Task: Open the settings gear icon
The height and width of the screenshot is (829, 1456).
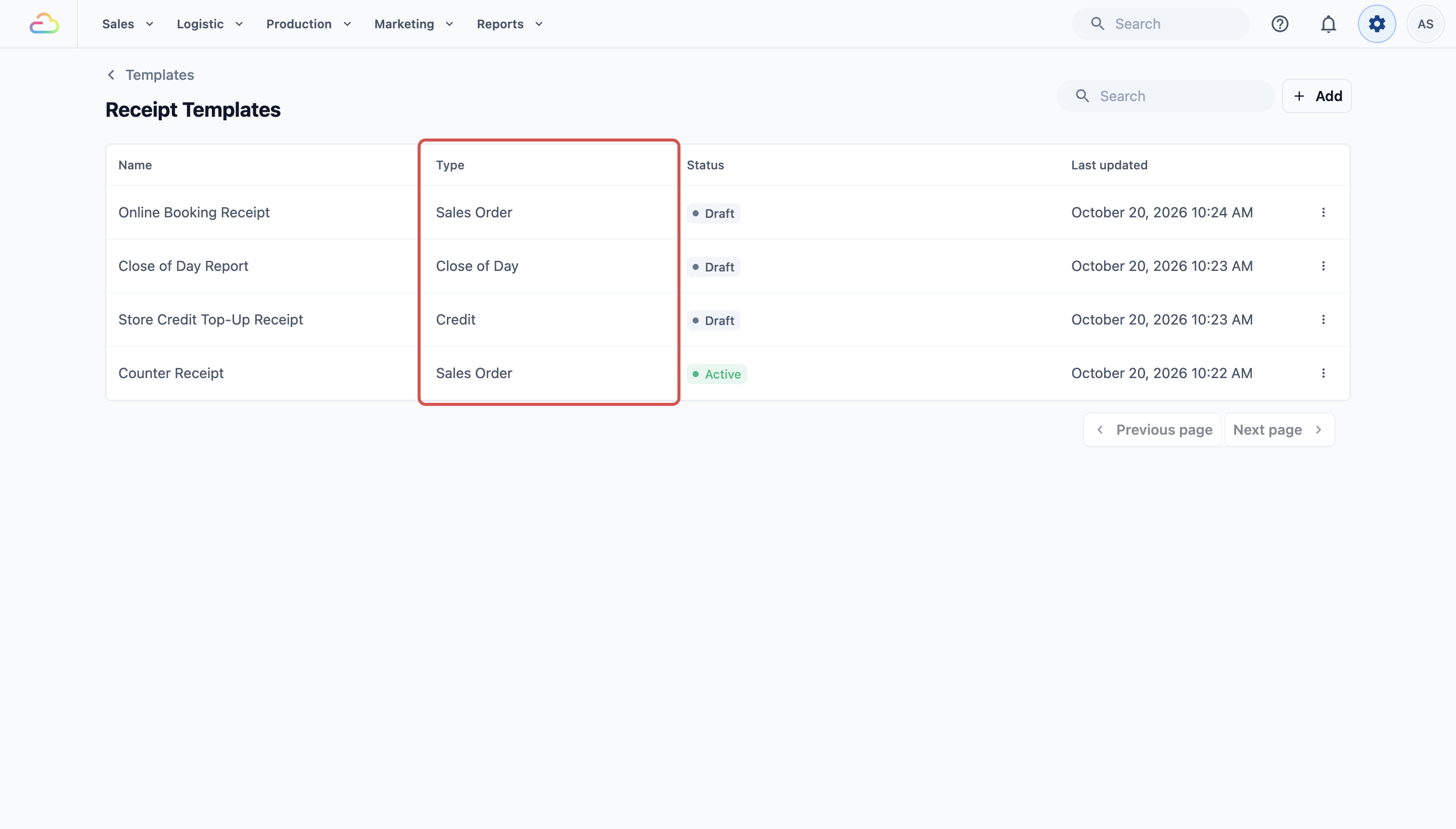Action: [x=1376, y=24]
